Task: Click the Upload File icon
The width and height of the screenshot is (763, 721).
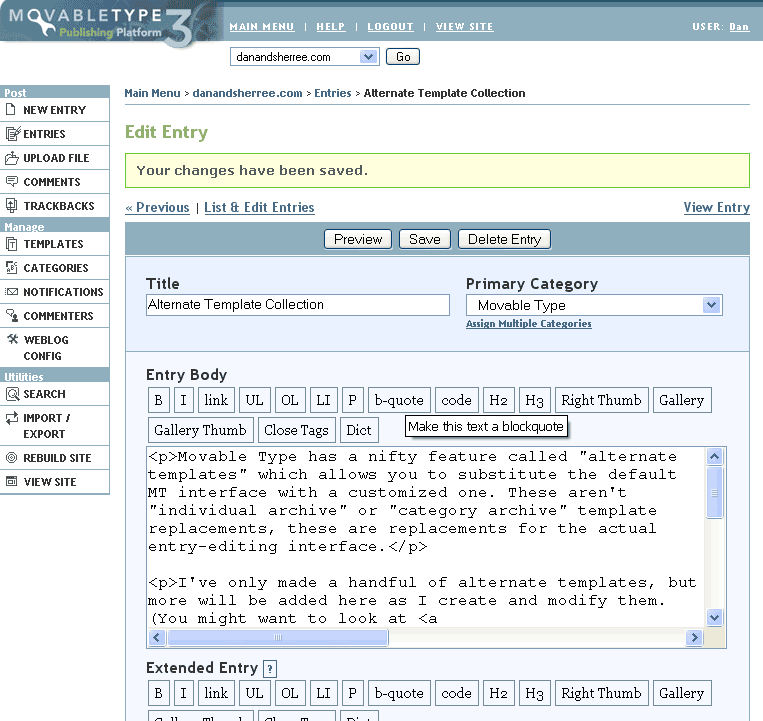Action: 12,158
